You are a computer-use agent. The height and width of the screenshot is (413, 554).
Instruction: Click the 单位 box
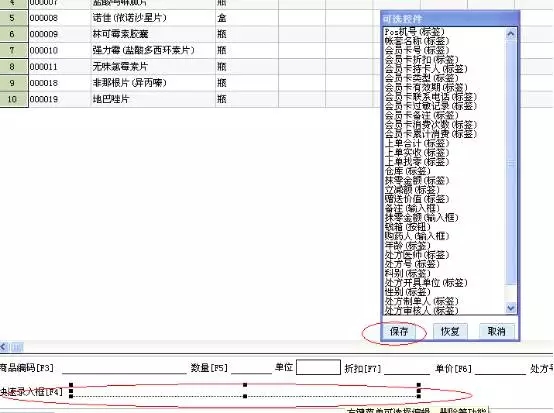pos(318,367)
